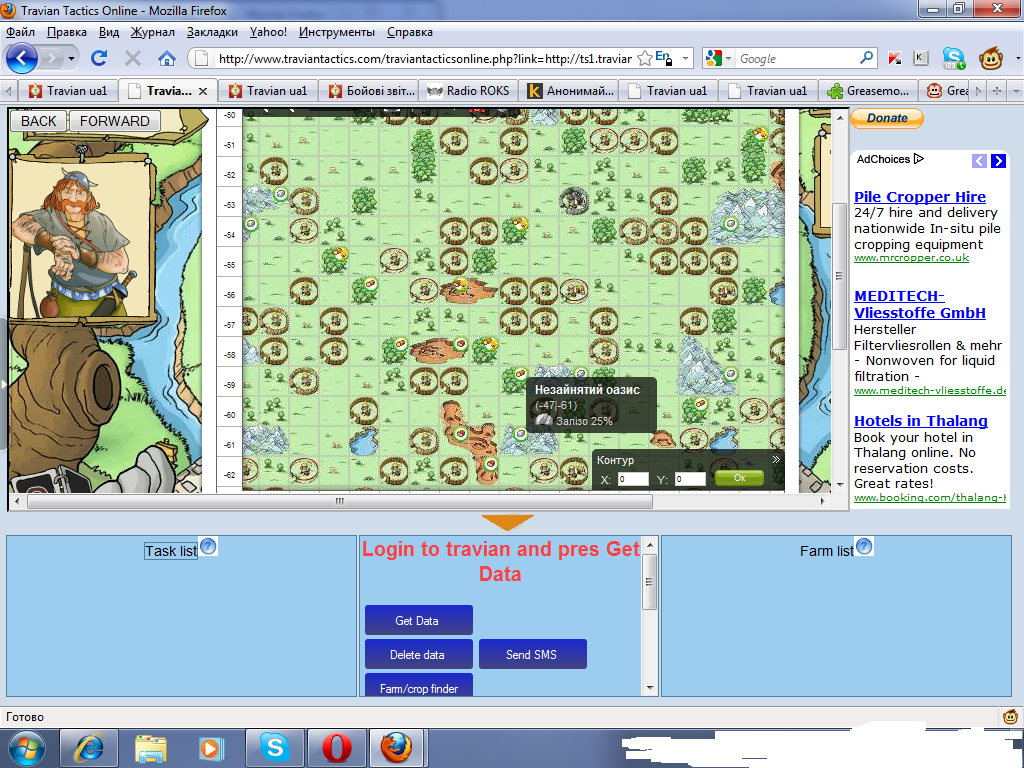Image resolution: width=1024 pixels, height=768 pixels.
Task: Click the Greasemonkey monkey toolbar icon
Action: point(991,59)
